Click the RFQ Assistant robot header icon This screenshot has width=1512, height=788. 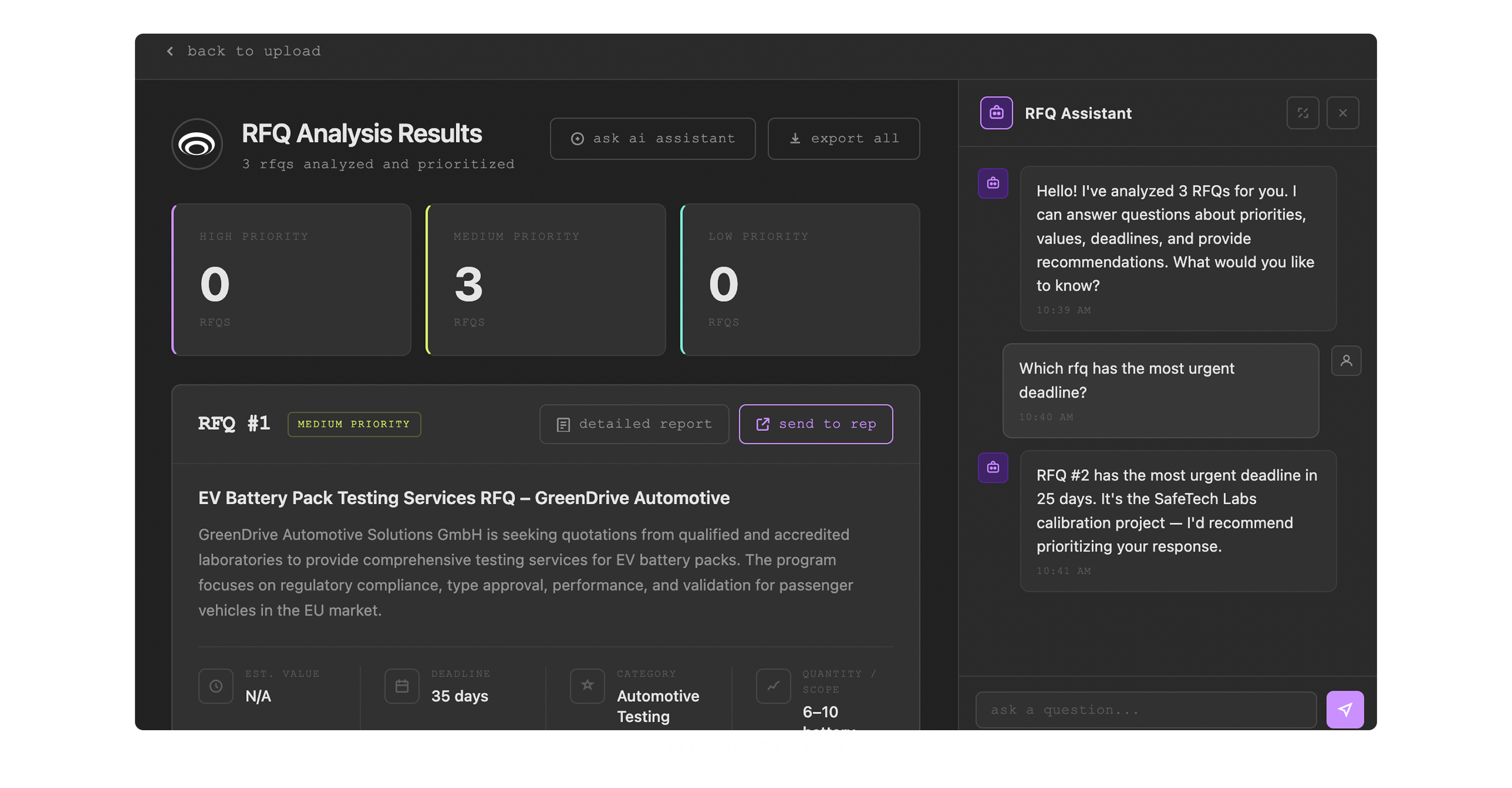(x=996, y=113)
